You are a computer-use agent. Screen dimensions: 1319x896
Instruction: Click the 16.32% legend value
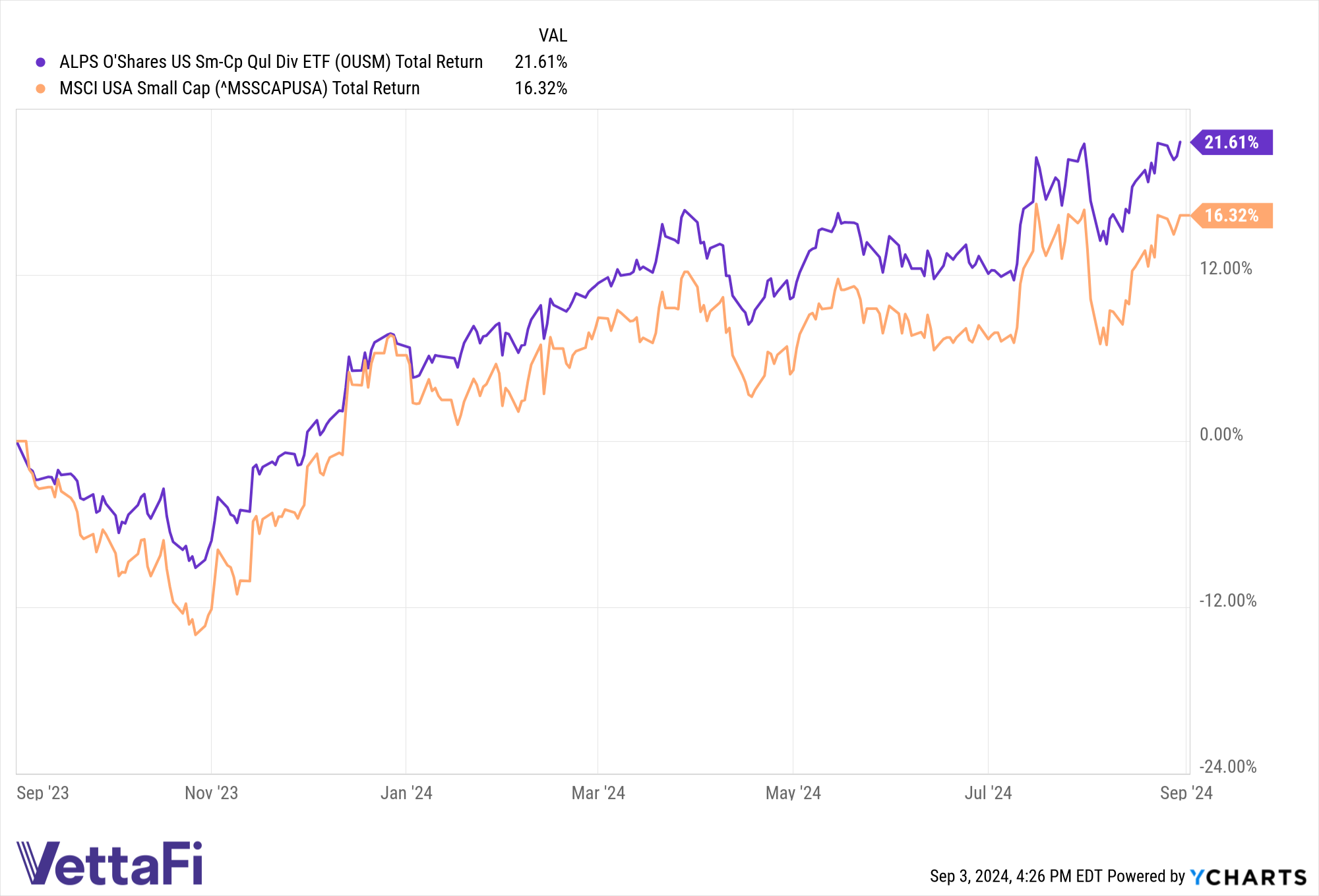pos(541,88)
